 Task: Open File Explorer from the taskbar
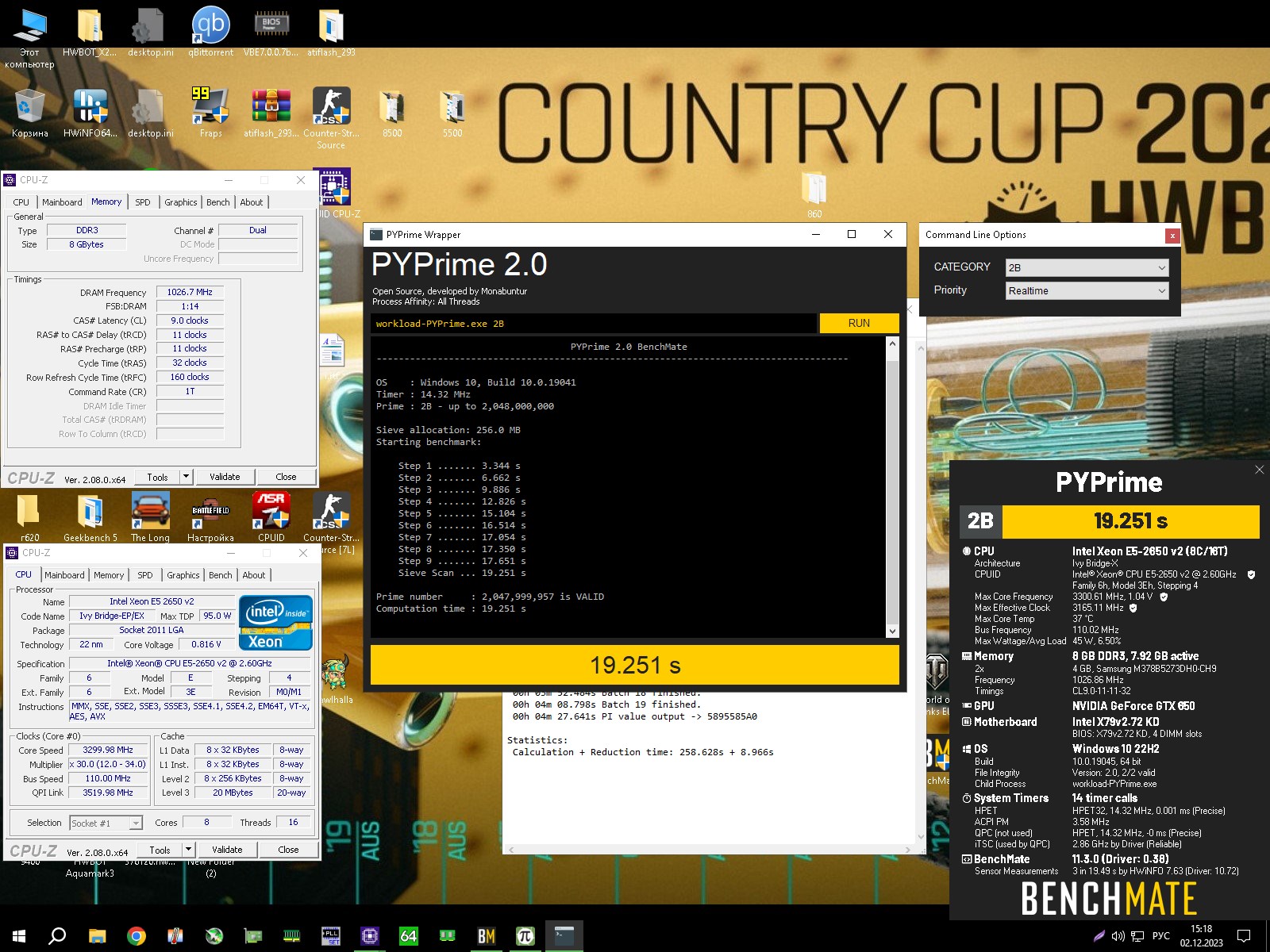pyautogui.click(x=97, y=936)
